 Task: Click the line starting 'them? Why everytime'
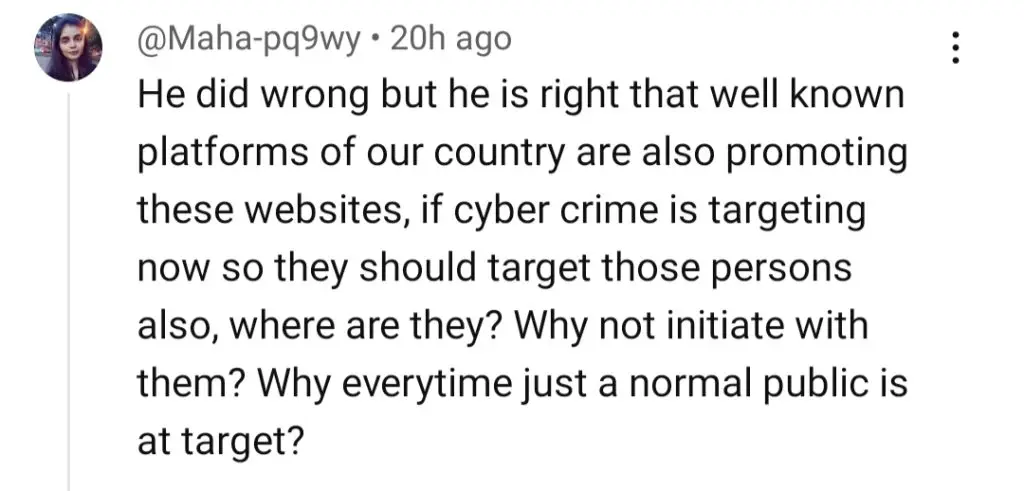[522, 385]
